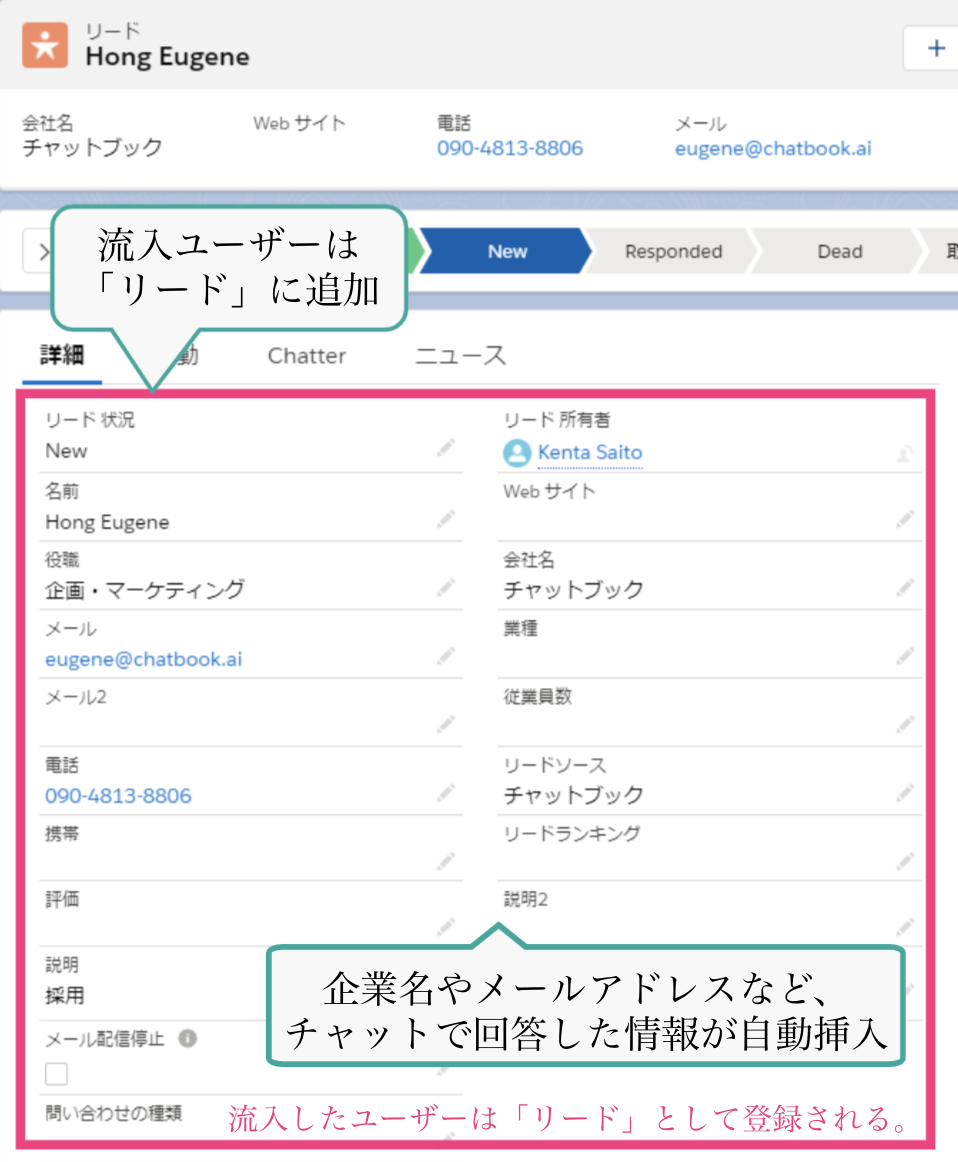Open the header phone link 090-4813-8806
958x1162 pixels.
510,148
